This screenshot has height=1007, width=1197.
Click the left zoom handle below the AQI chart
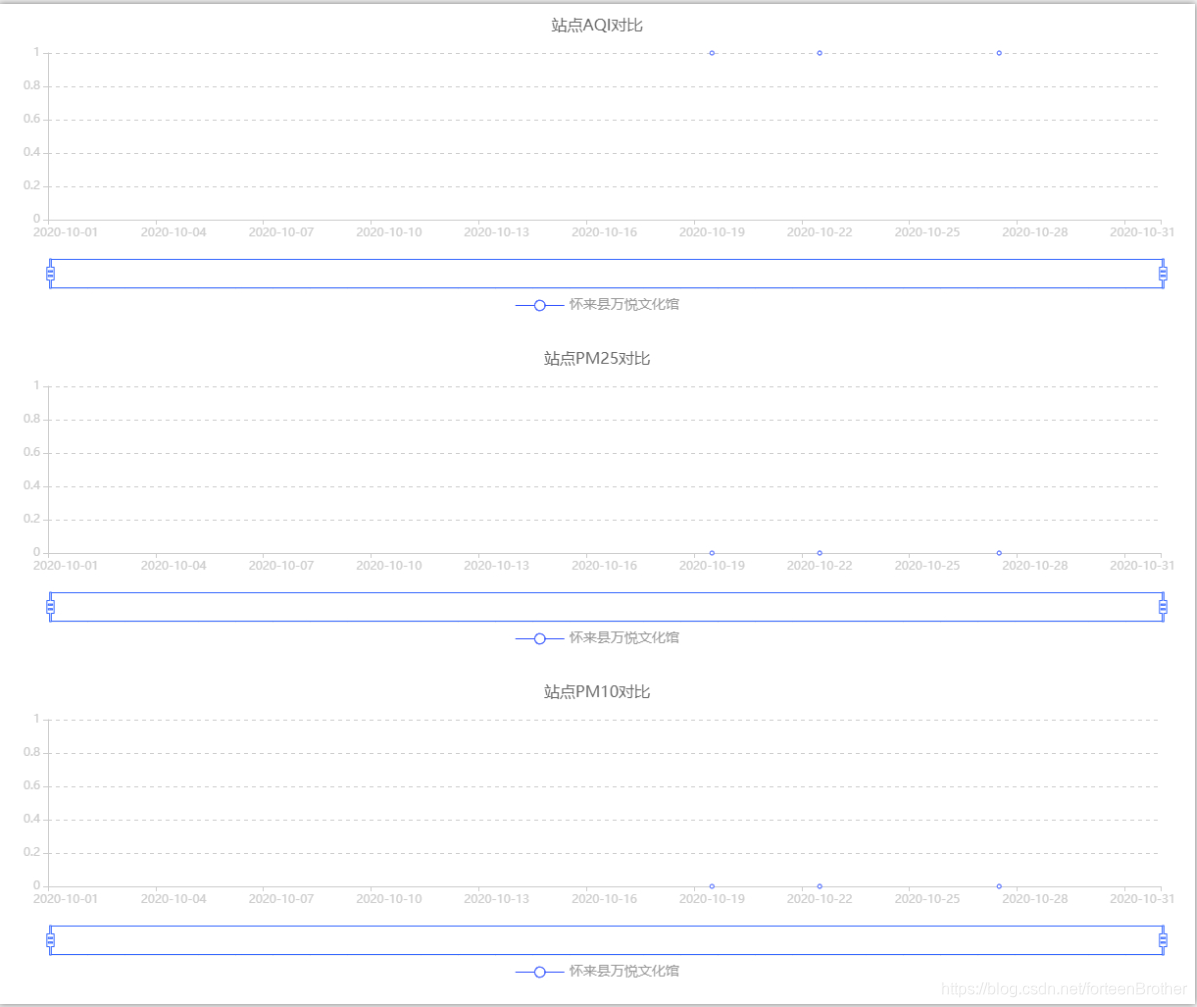pyautogui.click(x=49, y=272)
